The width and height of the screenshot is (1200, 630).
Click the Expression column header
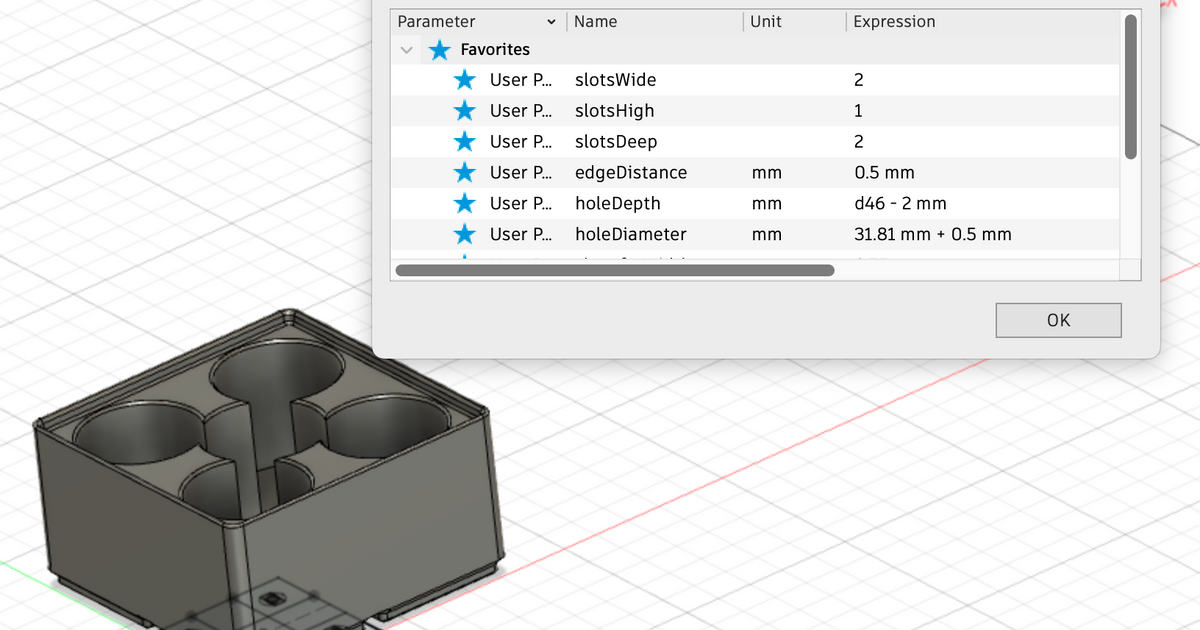point(894,21)
